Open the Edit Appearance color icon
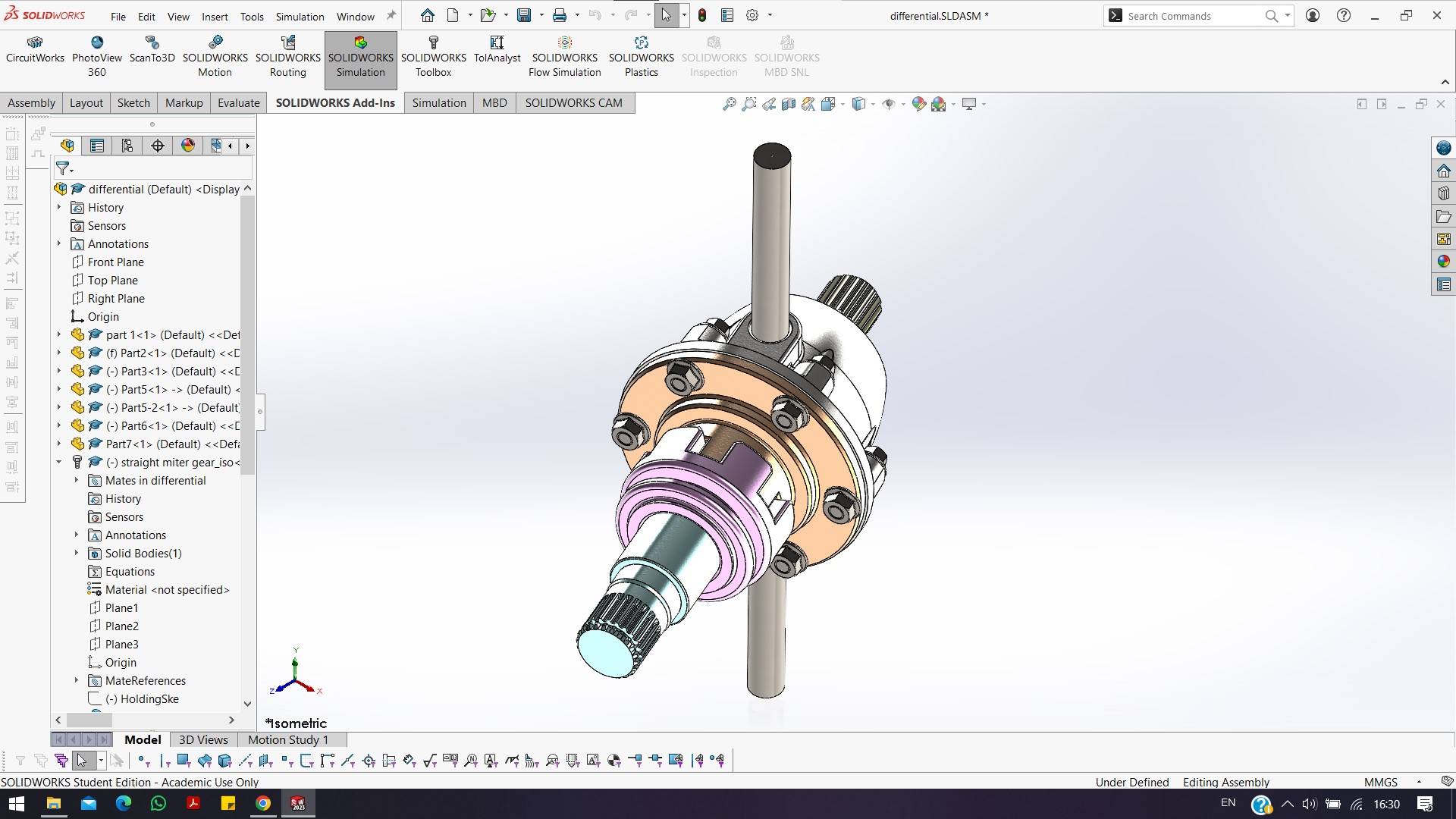The height and width of the screenshot is (819, 1456). pos(918,104)
